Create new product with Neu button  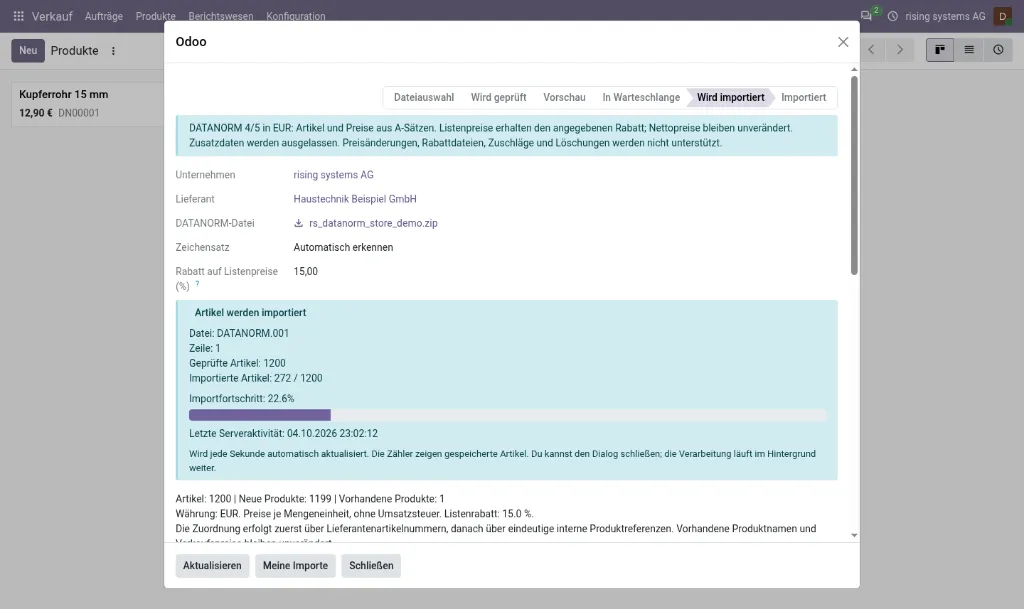click(28, 50)
